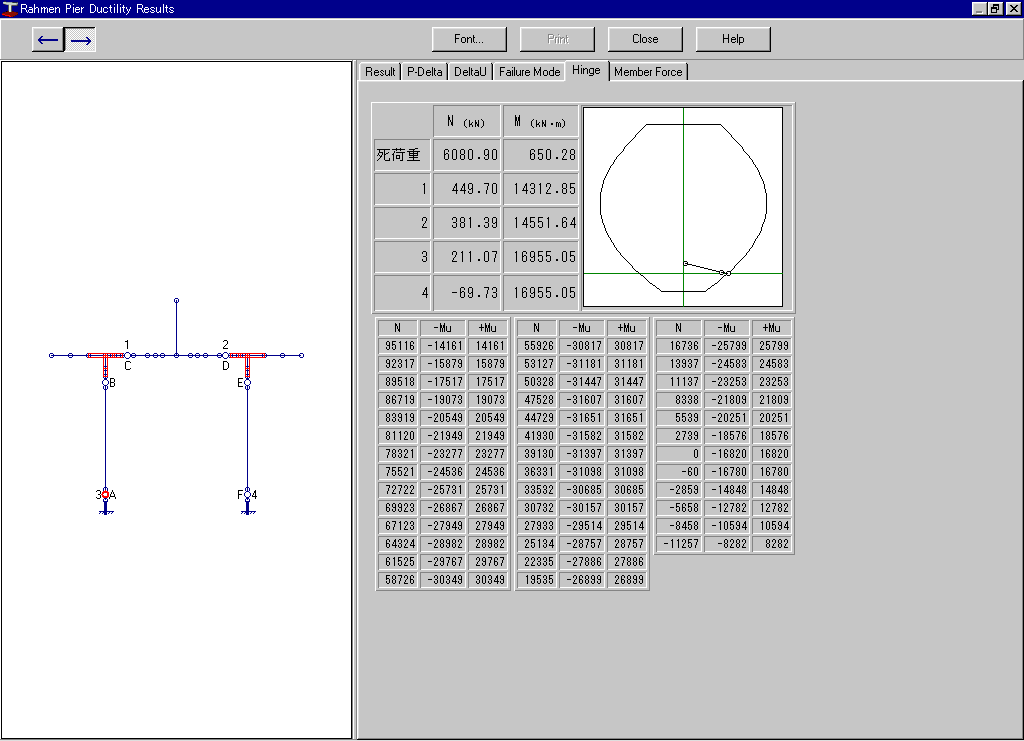Switch to the Member Force tab
Image resolution: width=1024 pixels, height=741 pixels.
[x=648, y=72]
